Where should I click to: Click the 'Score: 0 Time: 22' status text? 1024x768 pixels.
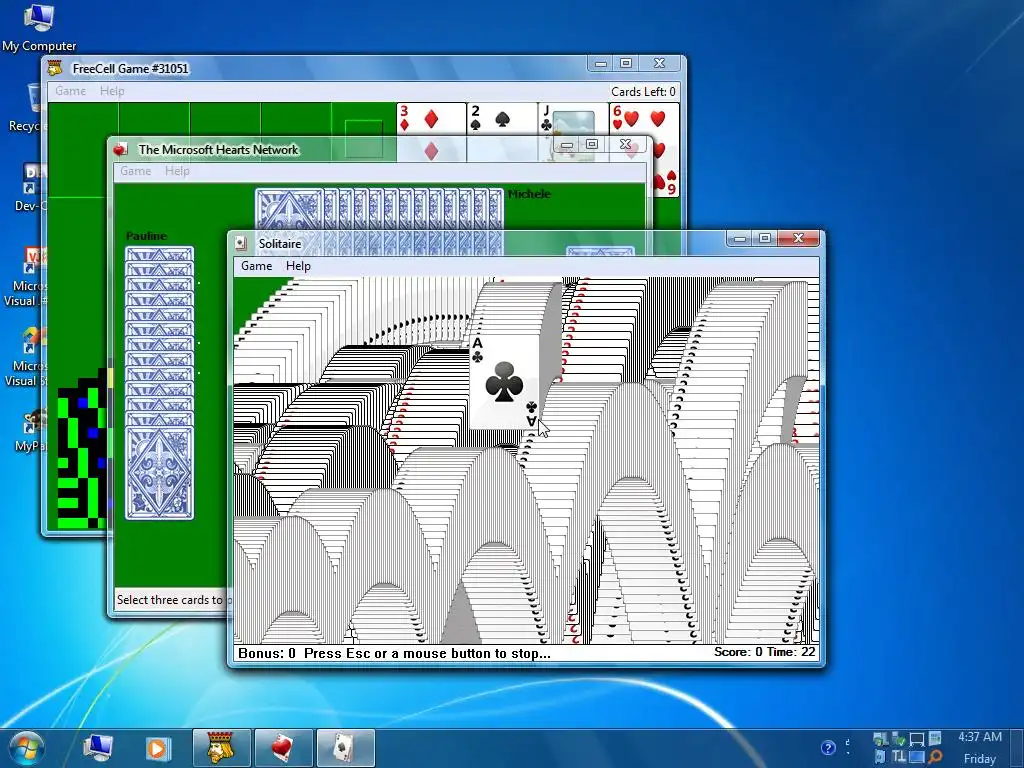coord(764,652)
